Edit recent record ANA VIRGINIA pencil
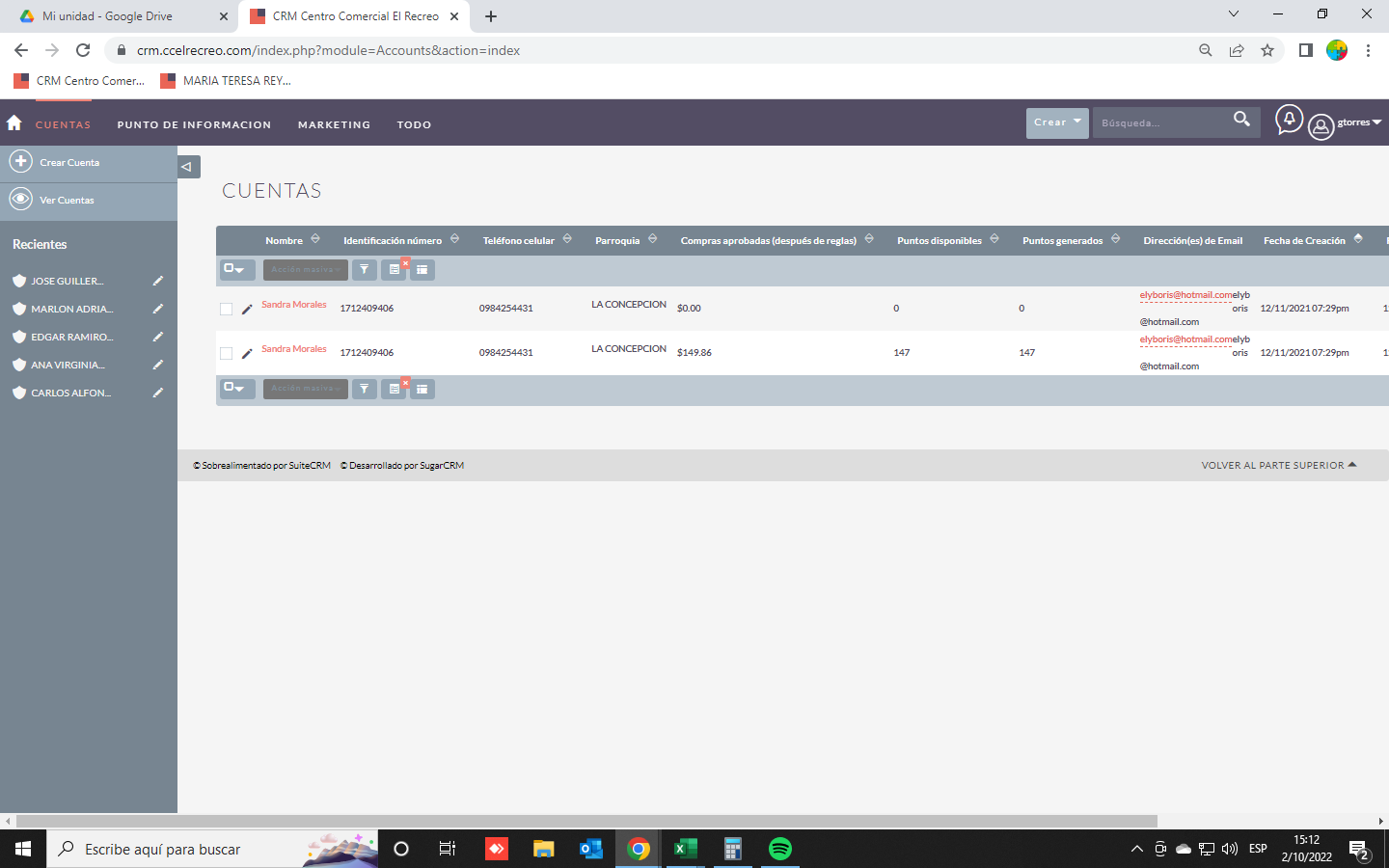Screen dimensions: 1389x868 pyautogui.click(x=158, y=365)
